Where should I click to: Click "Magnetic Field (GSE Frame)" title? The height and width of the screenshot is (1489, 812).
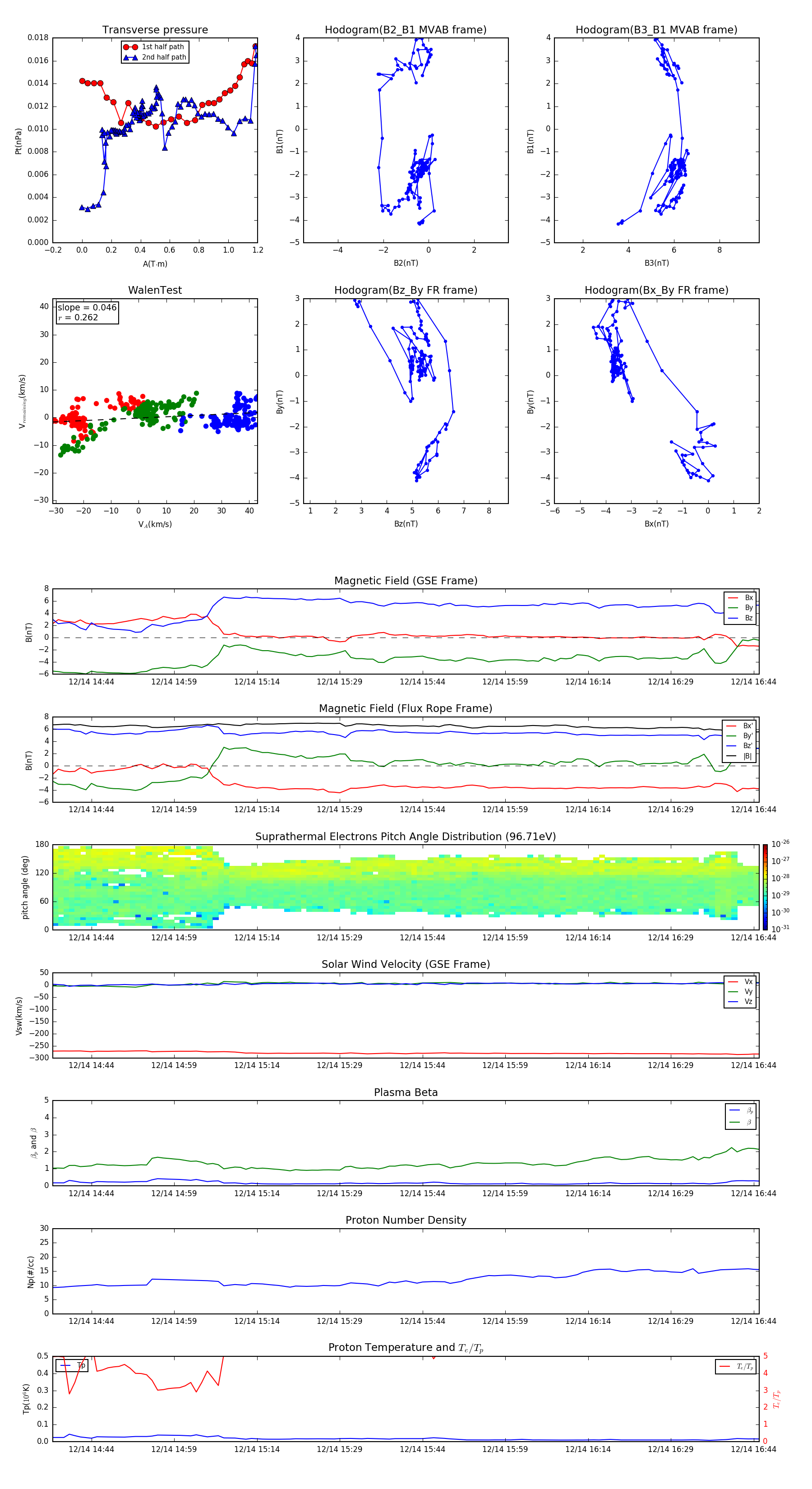[406, 581]
